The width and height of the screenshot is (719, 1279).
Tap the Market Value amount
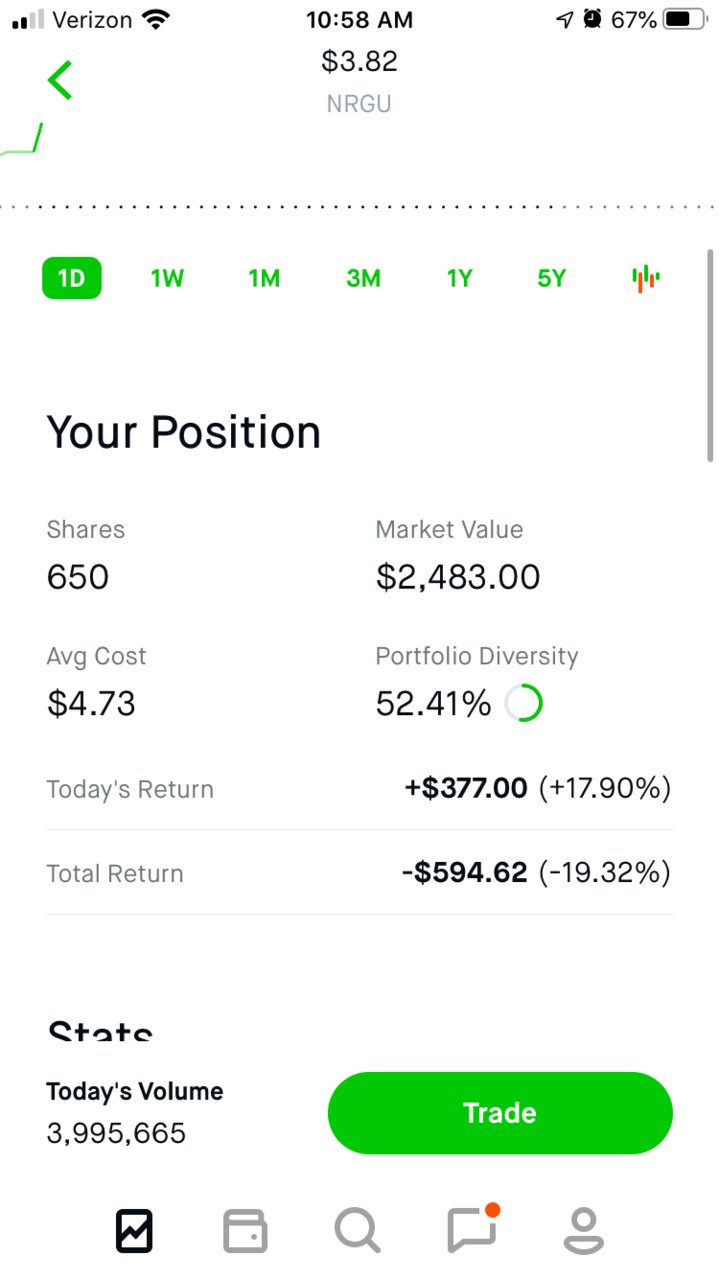point(458,577)
